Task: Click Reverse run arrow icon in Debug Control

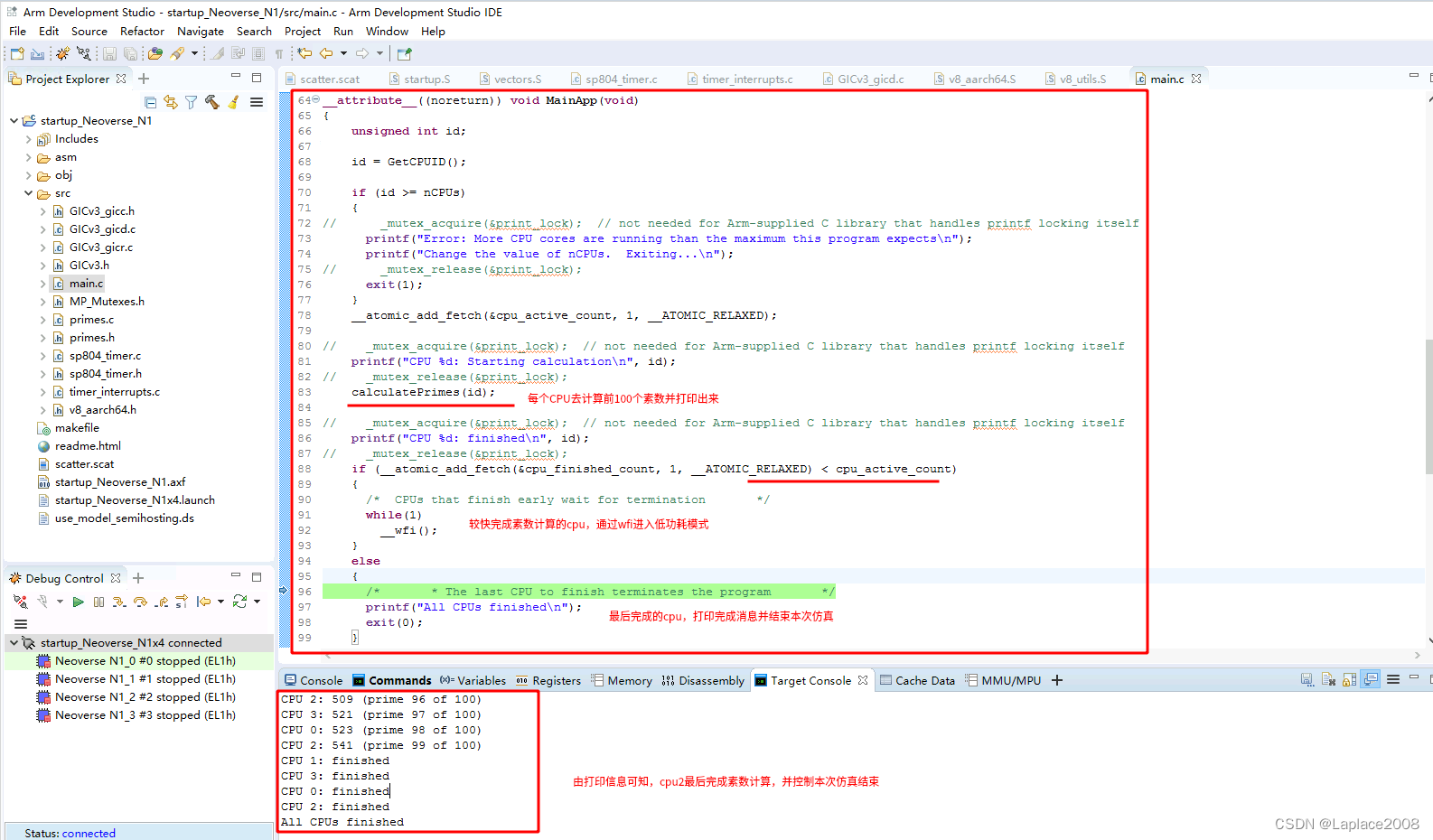Action: click(x=204, y=602)
